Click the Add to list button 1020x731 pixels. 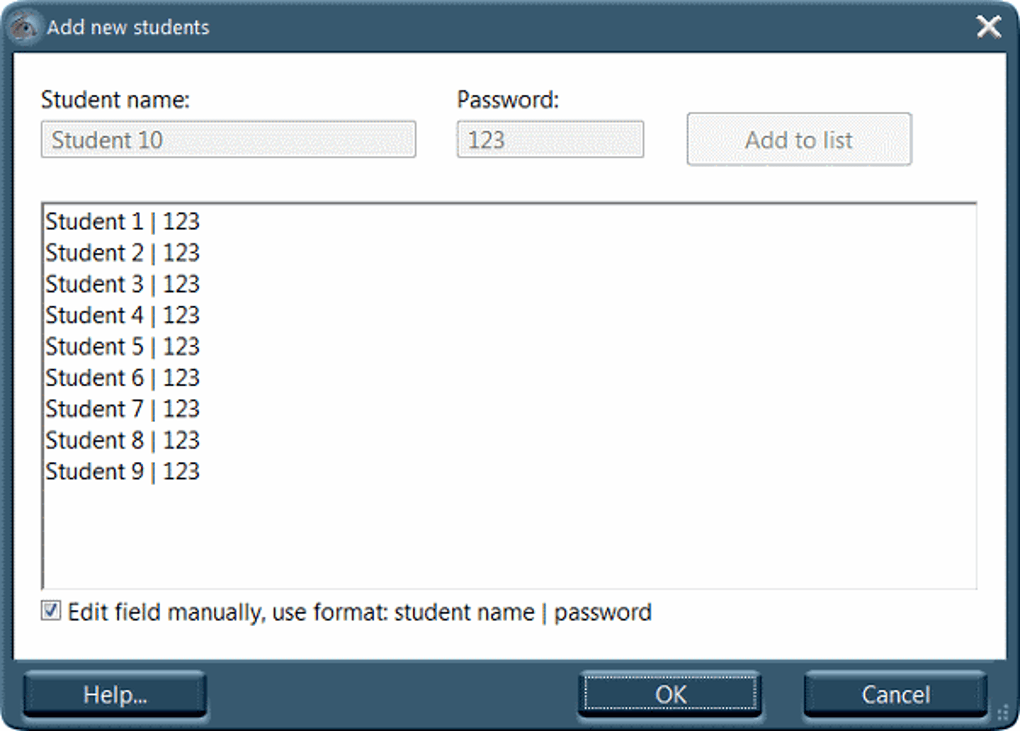pyautogui.click(x=799, y=139)
